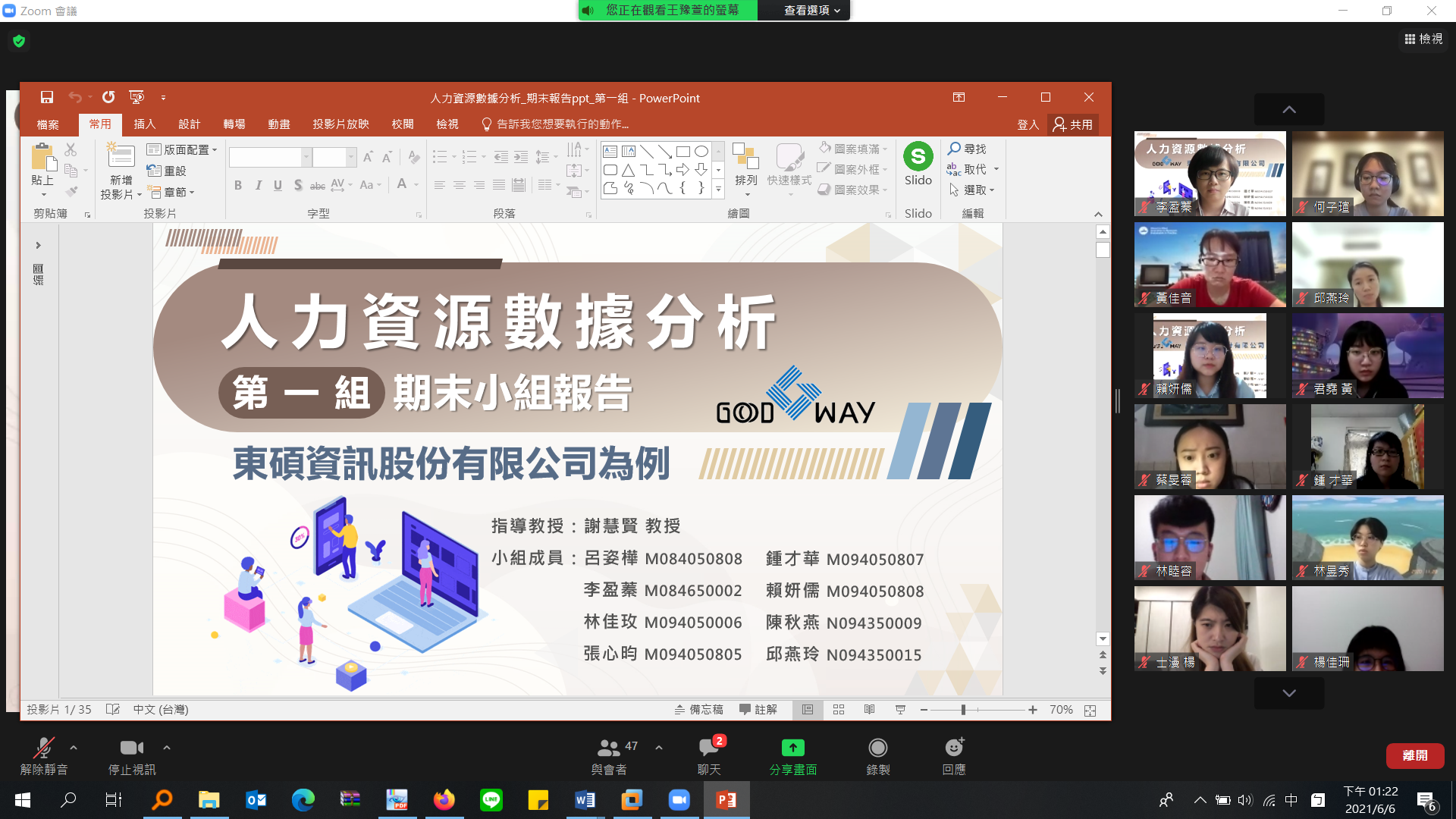Open Animations (動畫) tab

coord(279,124)
